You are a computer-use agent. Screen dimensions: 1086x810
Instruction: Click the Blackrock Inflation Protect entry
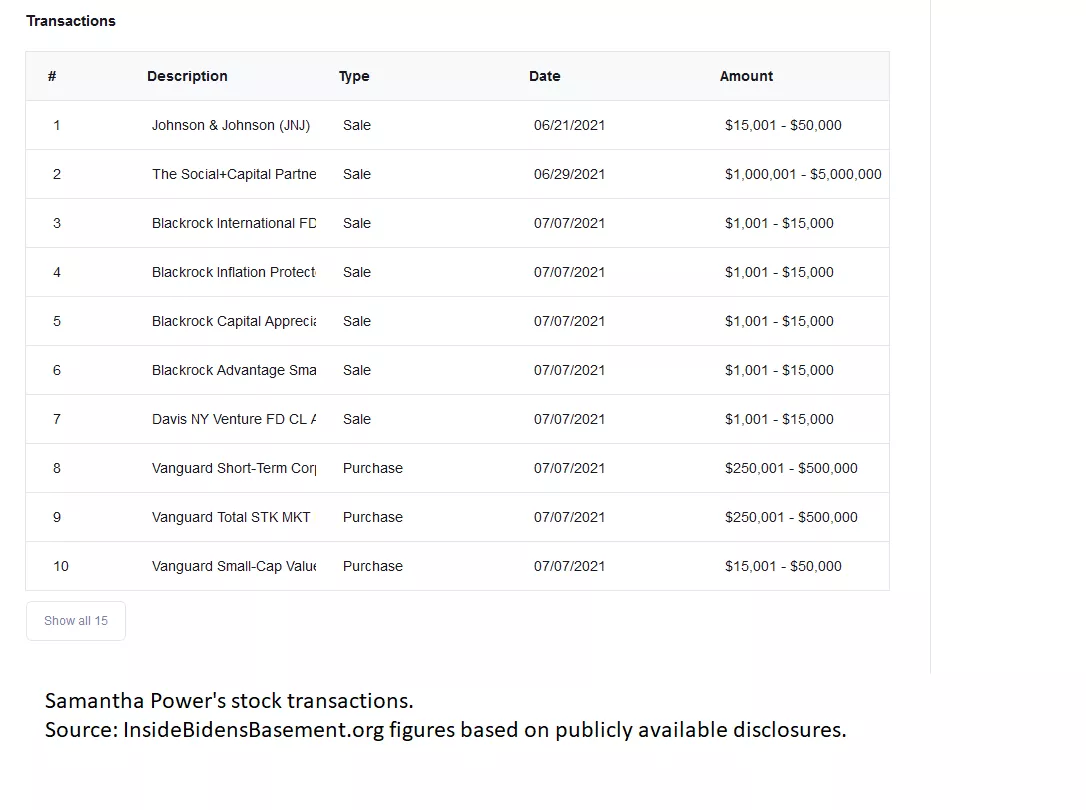[234, 272]
